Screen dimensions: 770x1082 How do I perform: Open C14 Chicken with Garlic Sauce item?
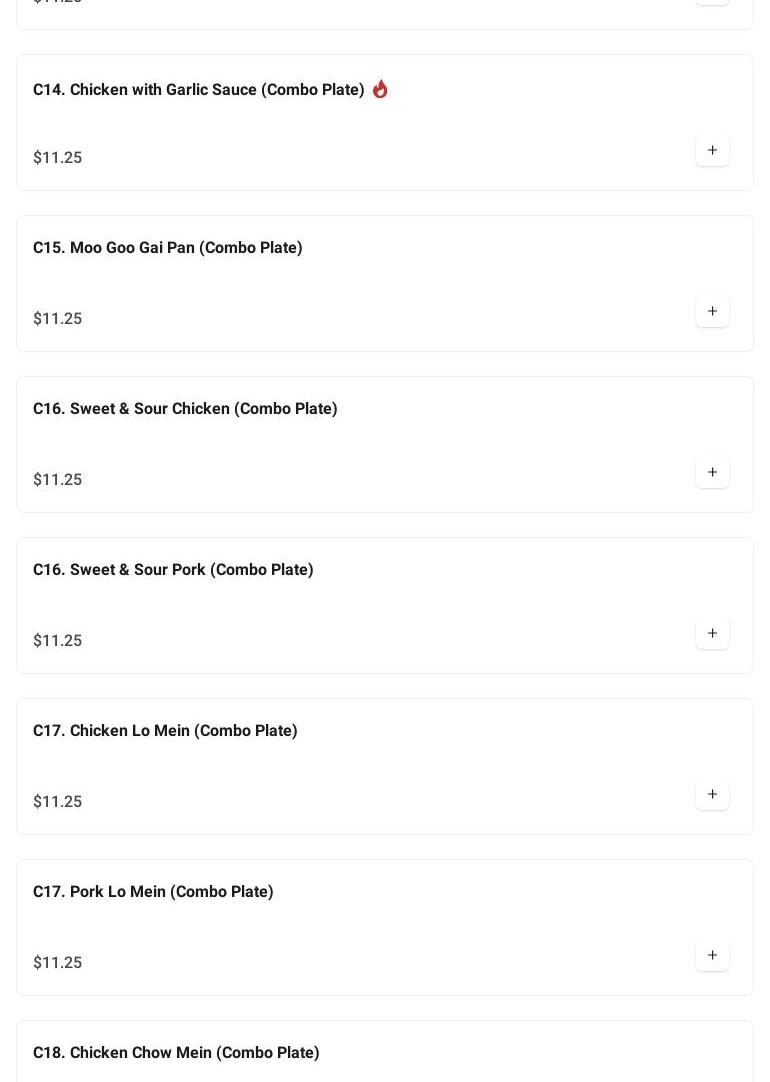click(198, 90)
